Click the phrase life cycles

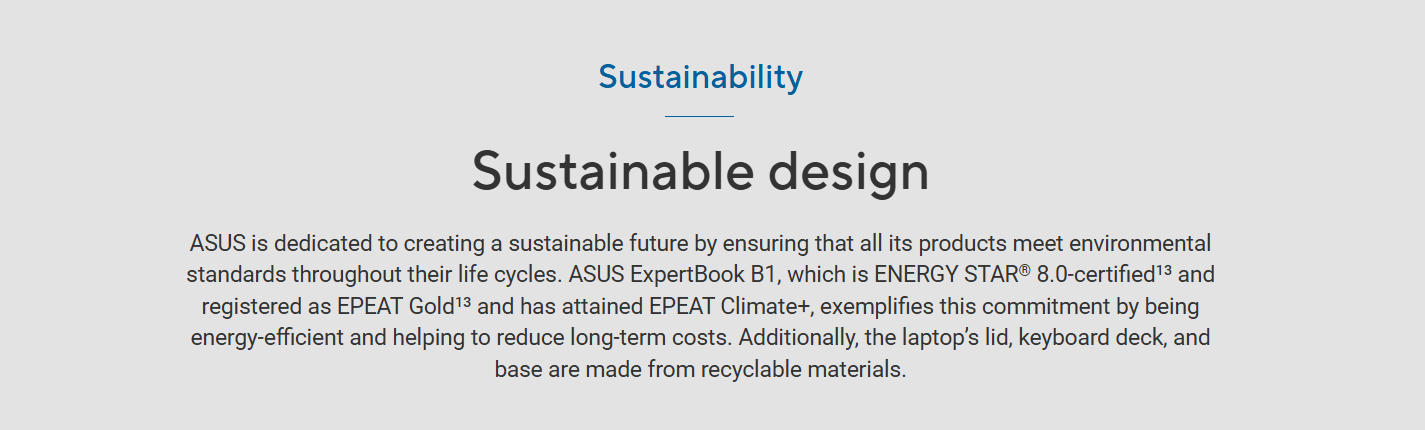(x=500, y=274)
